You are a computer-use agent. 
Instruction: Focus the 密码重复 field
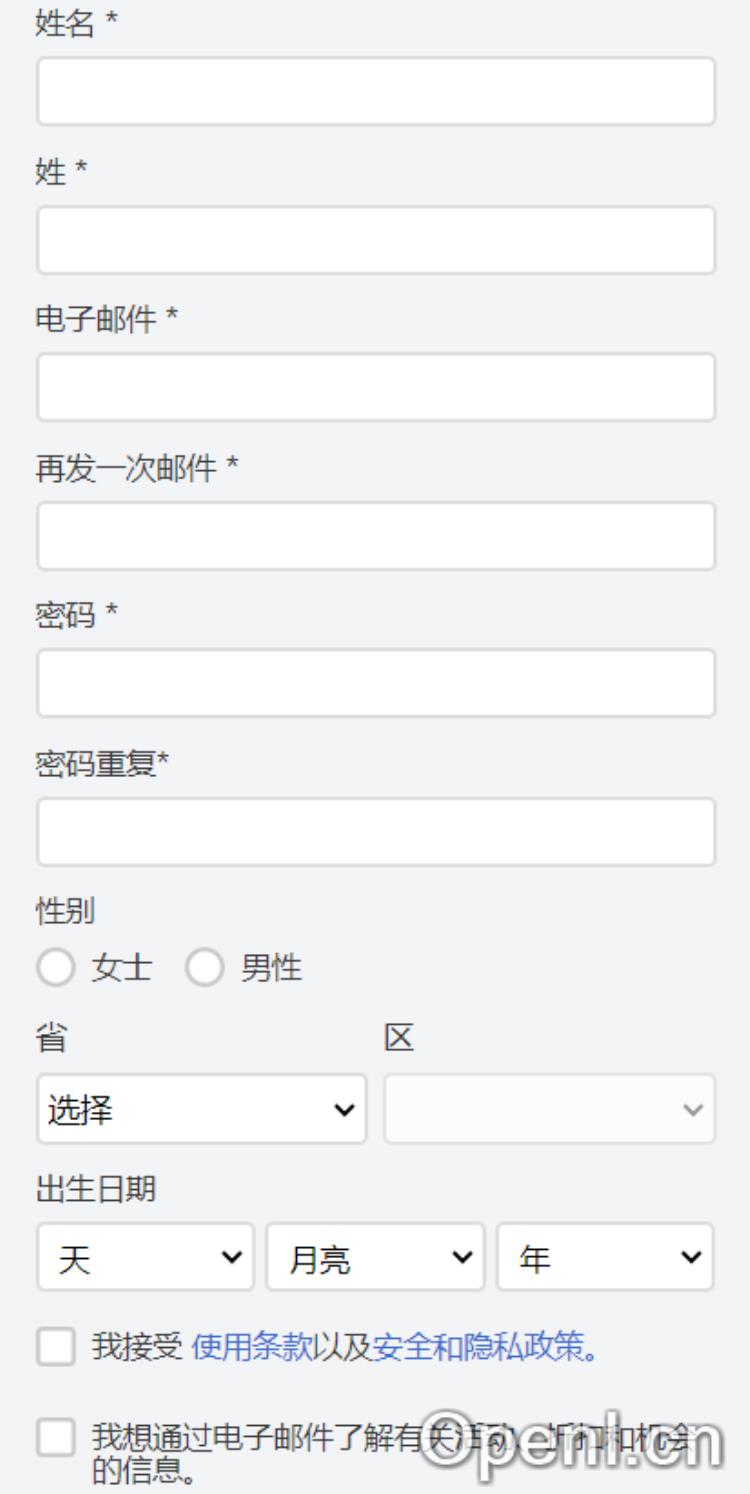point(376,831)
